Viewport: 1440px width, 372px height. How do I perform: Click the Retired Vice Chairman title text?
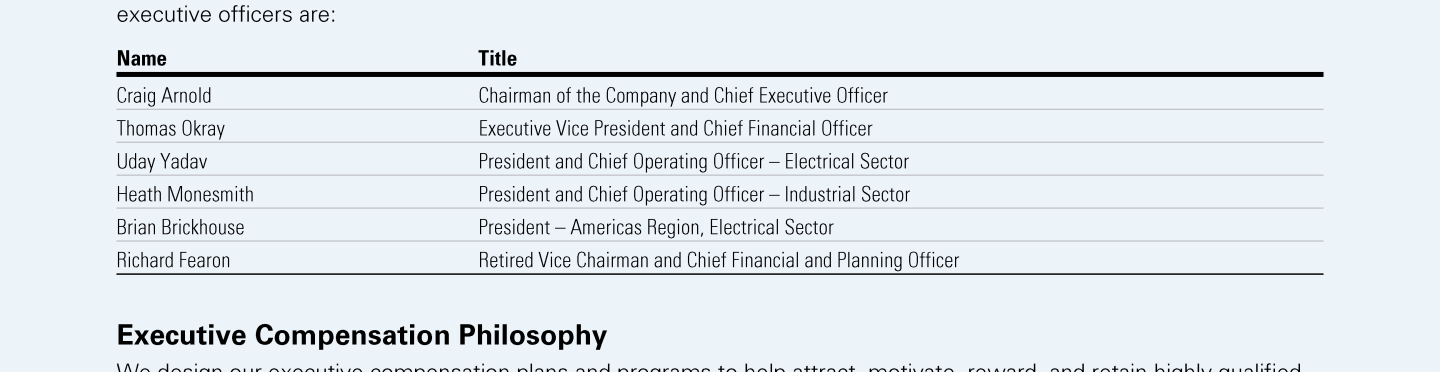(719, 261)
